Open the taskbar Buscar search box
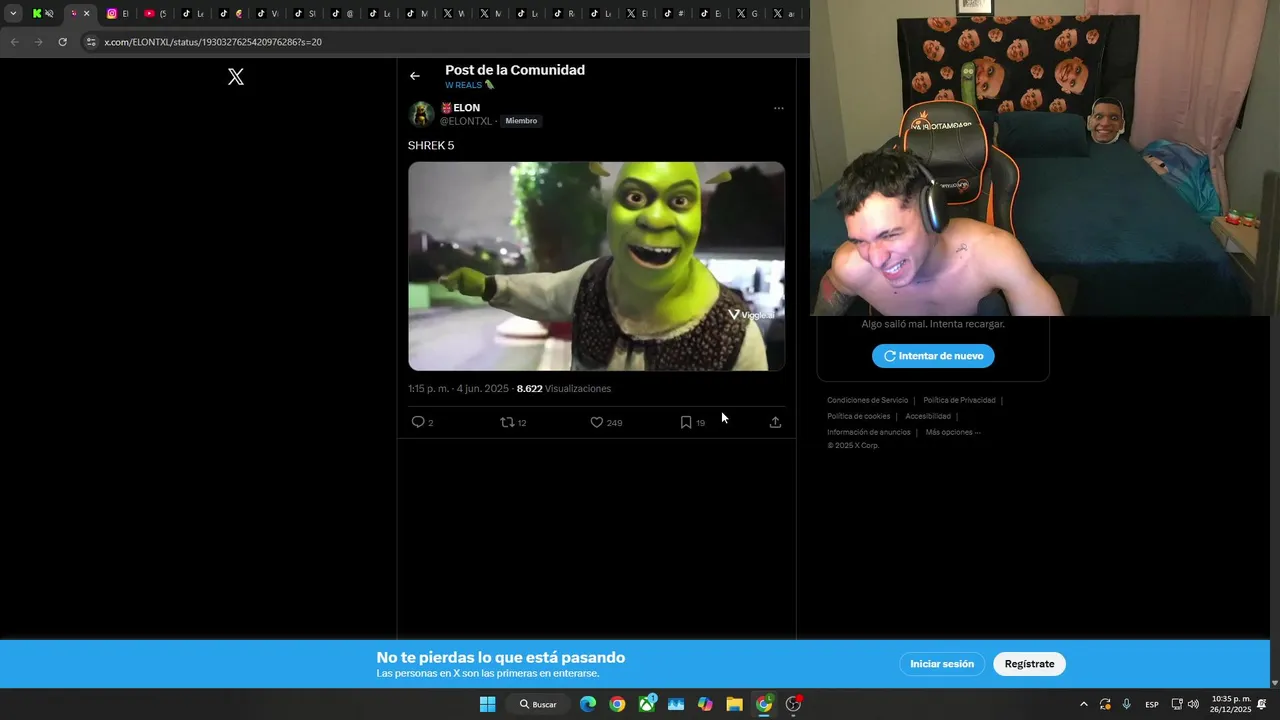 click(538, 704)
